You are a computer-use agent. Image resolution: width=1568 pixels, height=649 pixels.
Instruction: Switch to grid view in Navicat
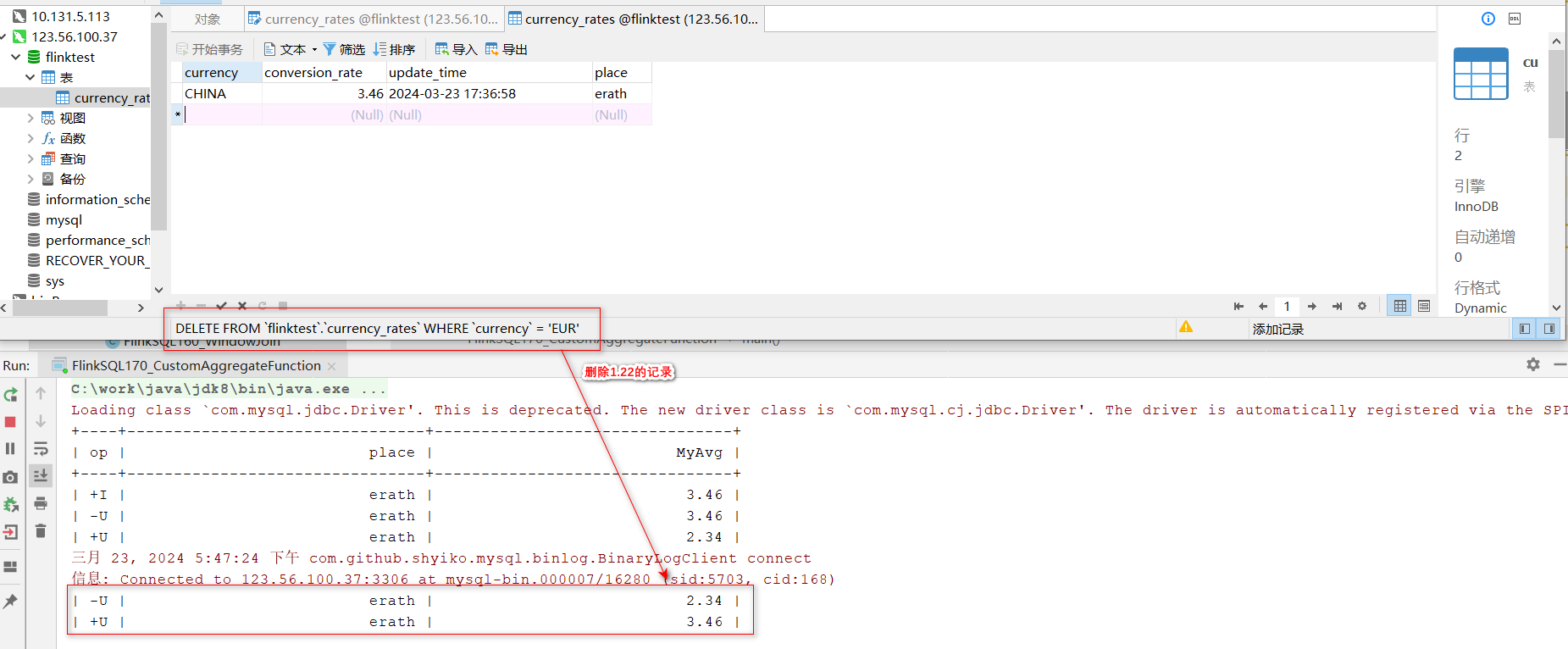point(1400,306)
